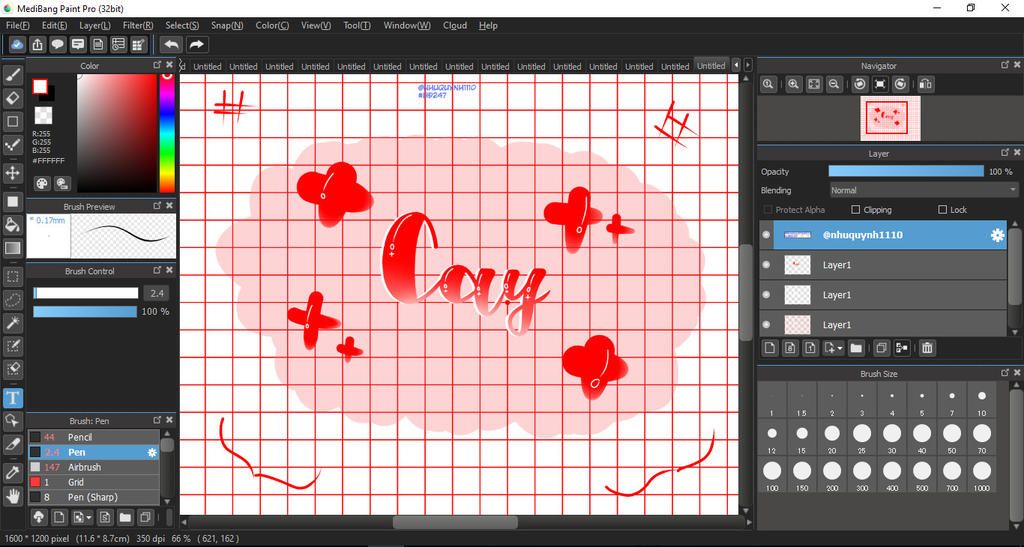The image size is (1024, 547).
Task: Duplicate the current layer
Action: tap(881, 348)
